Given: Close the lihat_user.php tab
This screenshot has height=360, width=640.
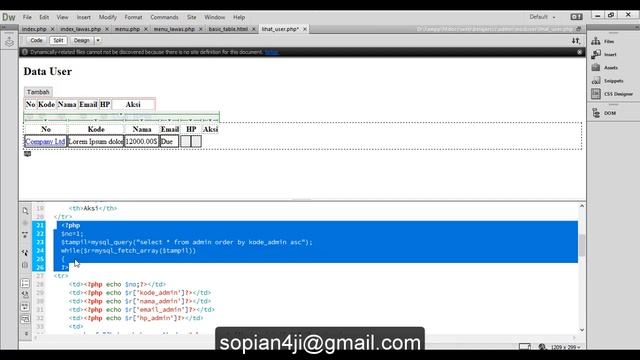Looking at the screenshot, I should [305, 29].
